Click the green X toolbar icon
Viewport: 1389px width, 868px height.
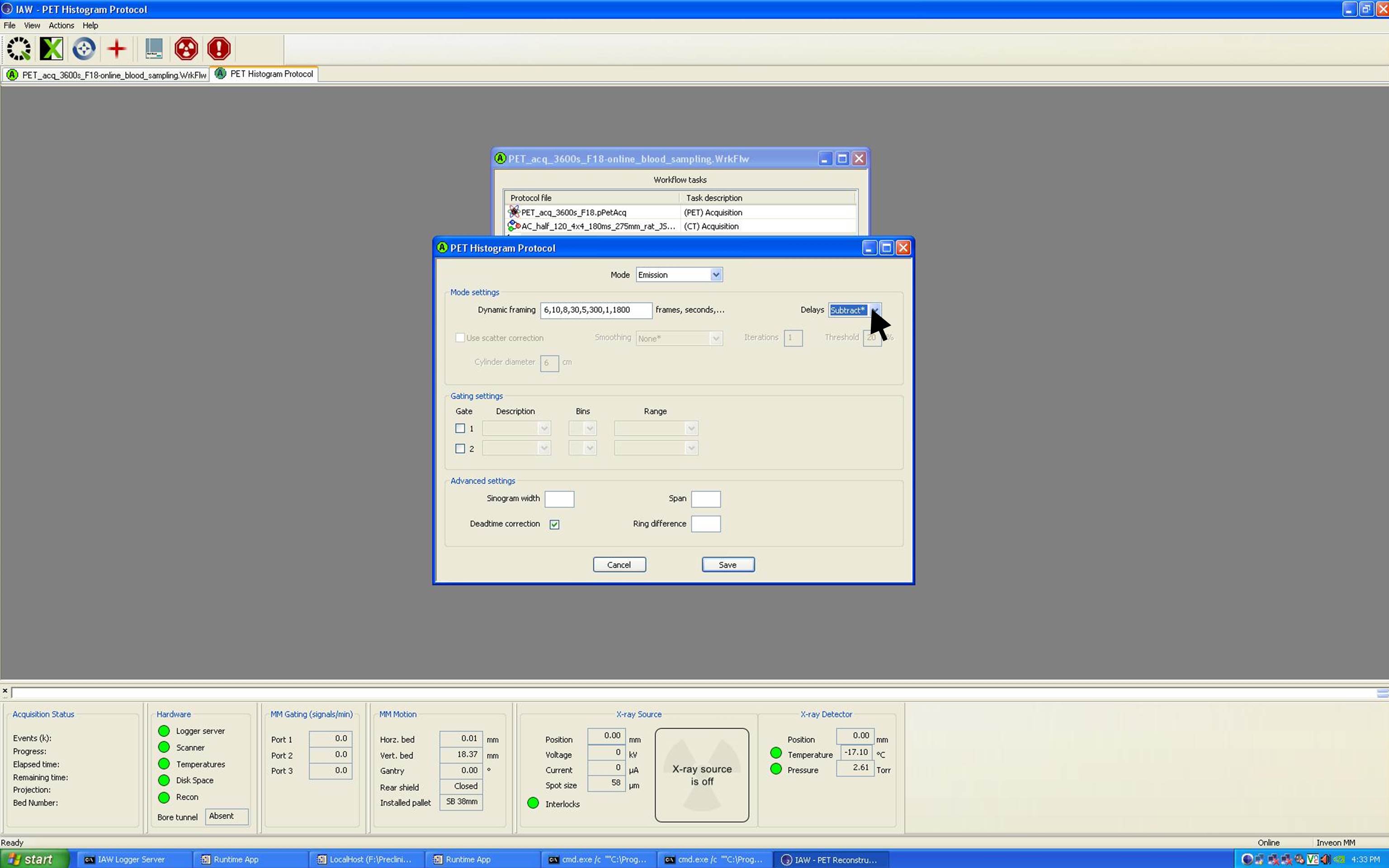[x=51, y=49]
